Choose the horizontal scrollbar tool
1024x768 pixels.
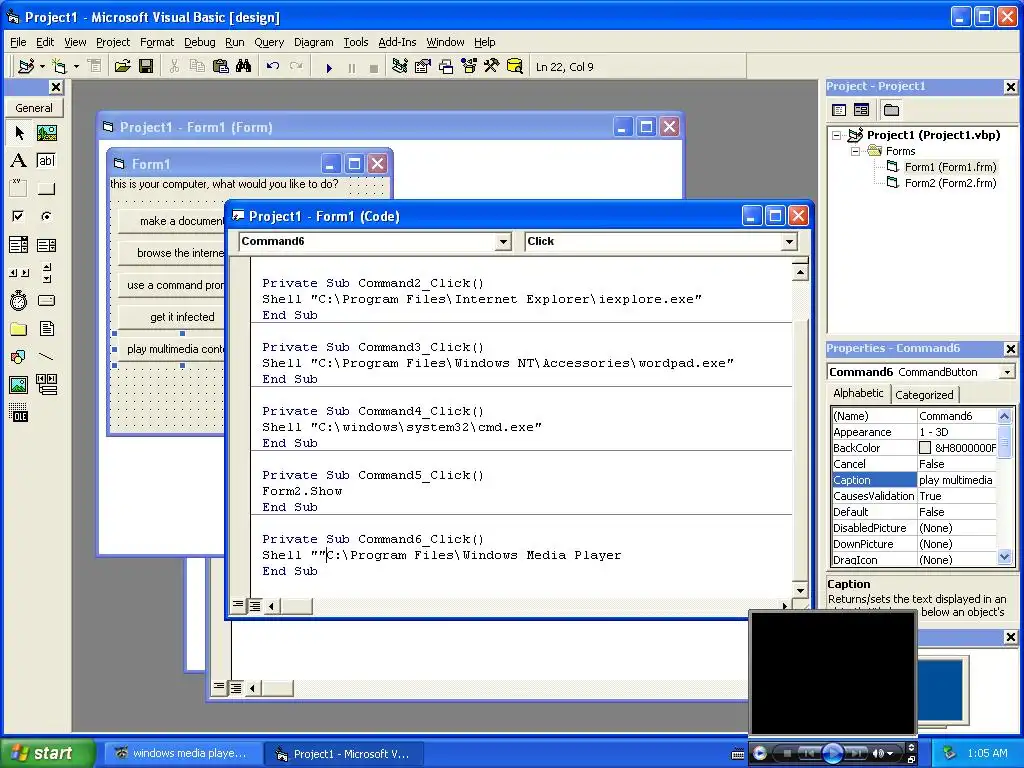pos(19,272)
